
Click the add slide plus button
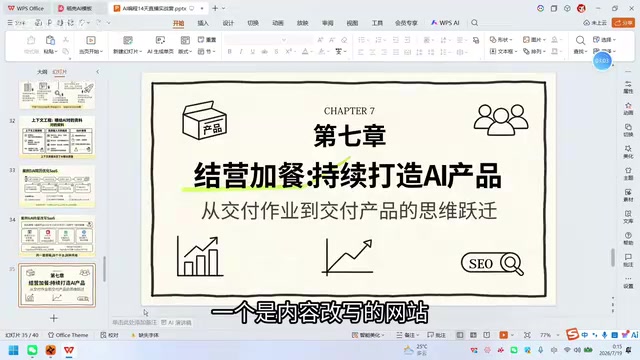coord(54,318)
